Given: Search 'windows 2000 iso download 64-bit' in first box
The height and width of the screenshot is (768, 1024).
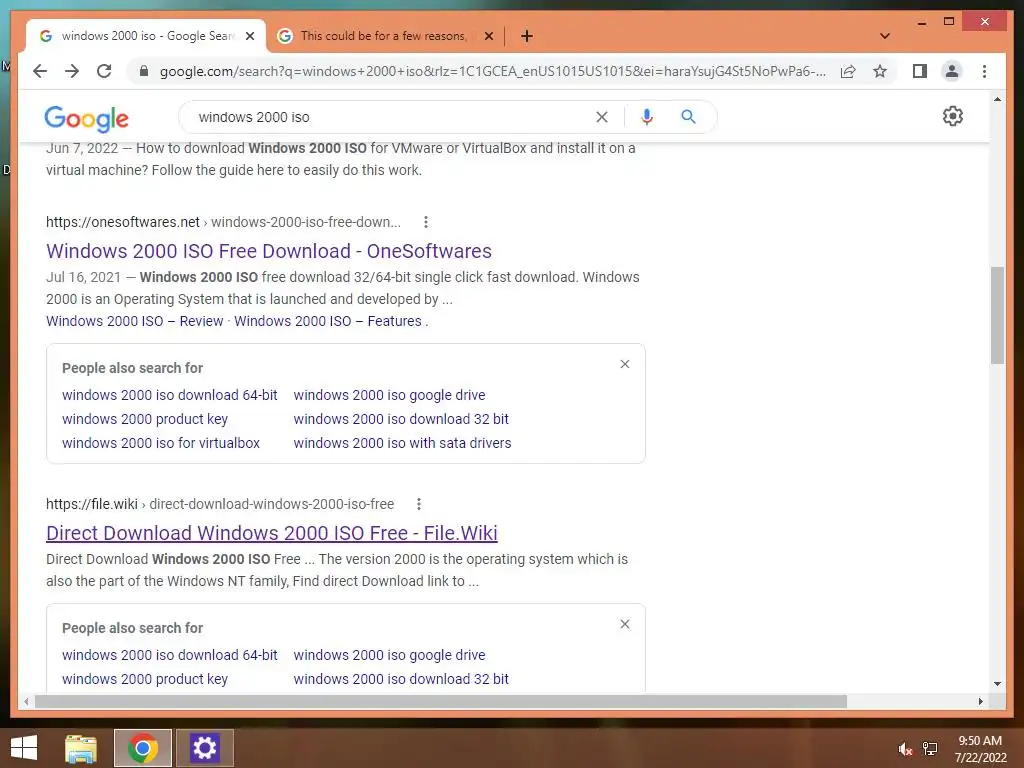Looking at the screenshot, I should pos(170,395).
